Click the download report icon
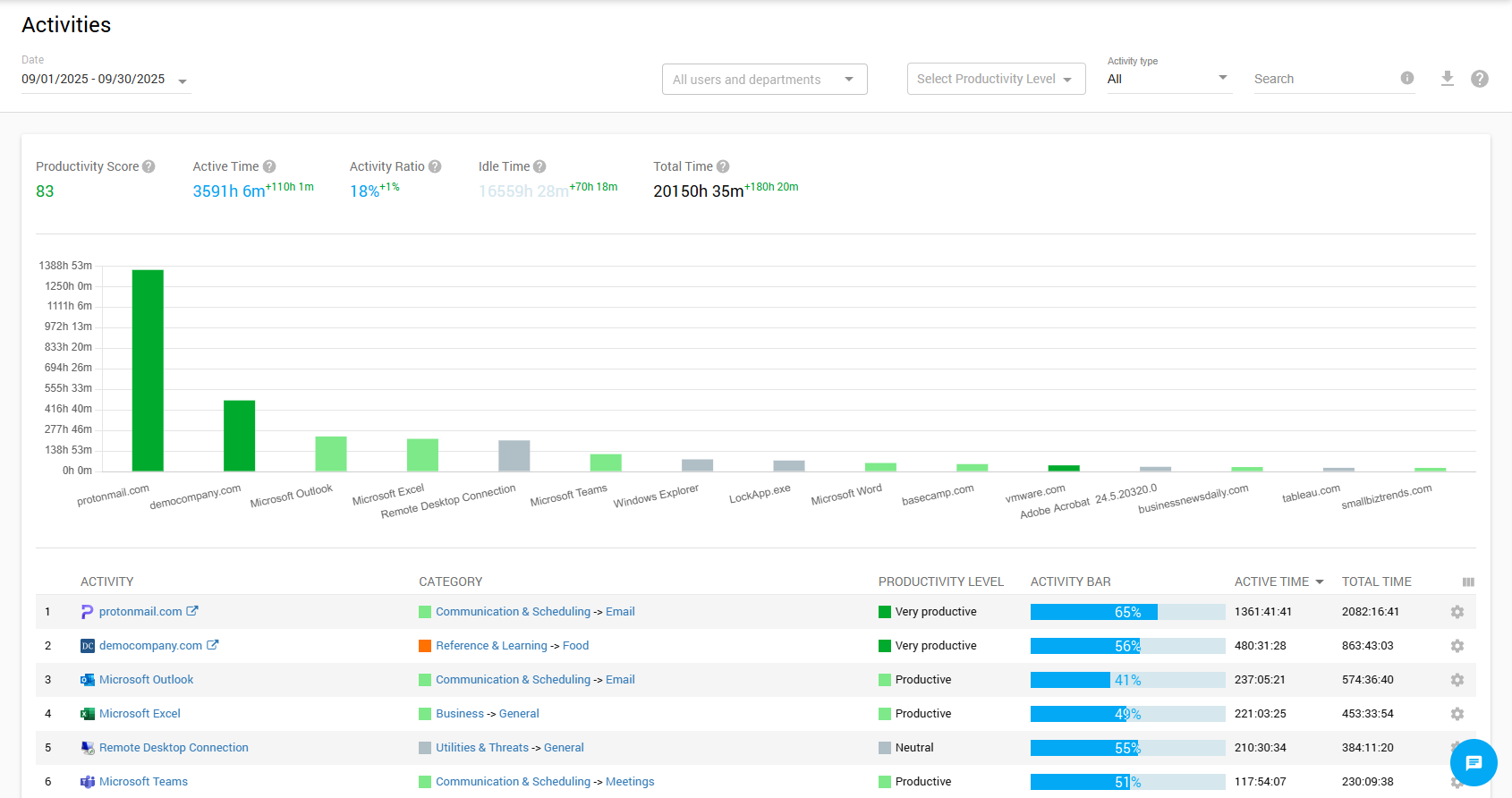The width and height of the screenshot is (1512, 798). click(1447, 79)
